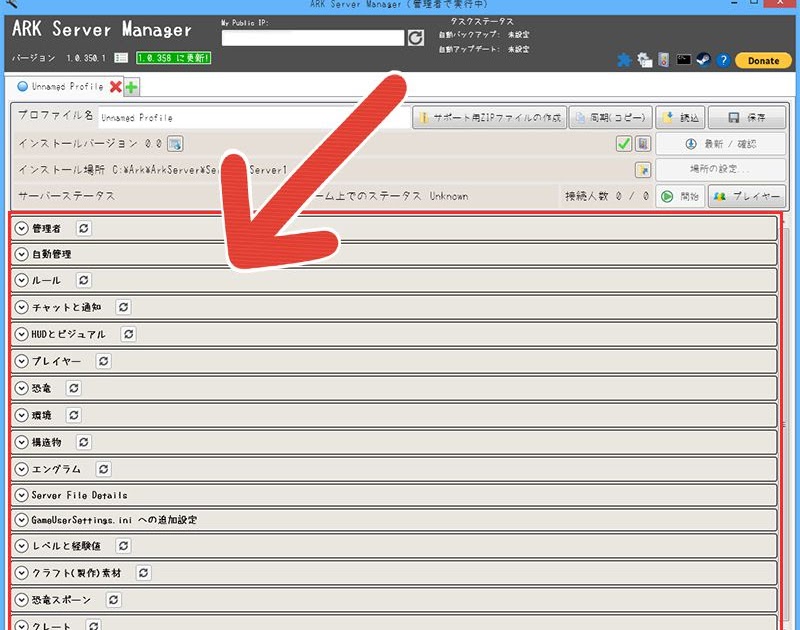Open the blue help question mark
Image resolution: width=800 pixels, height=630 pixels.
click(x=723, y=60)
